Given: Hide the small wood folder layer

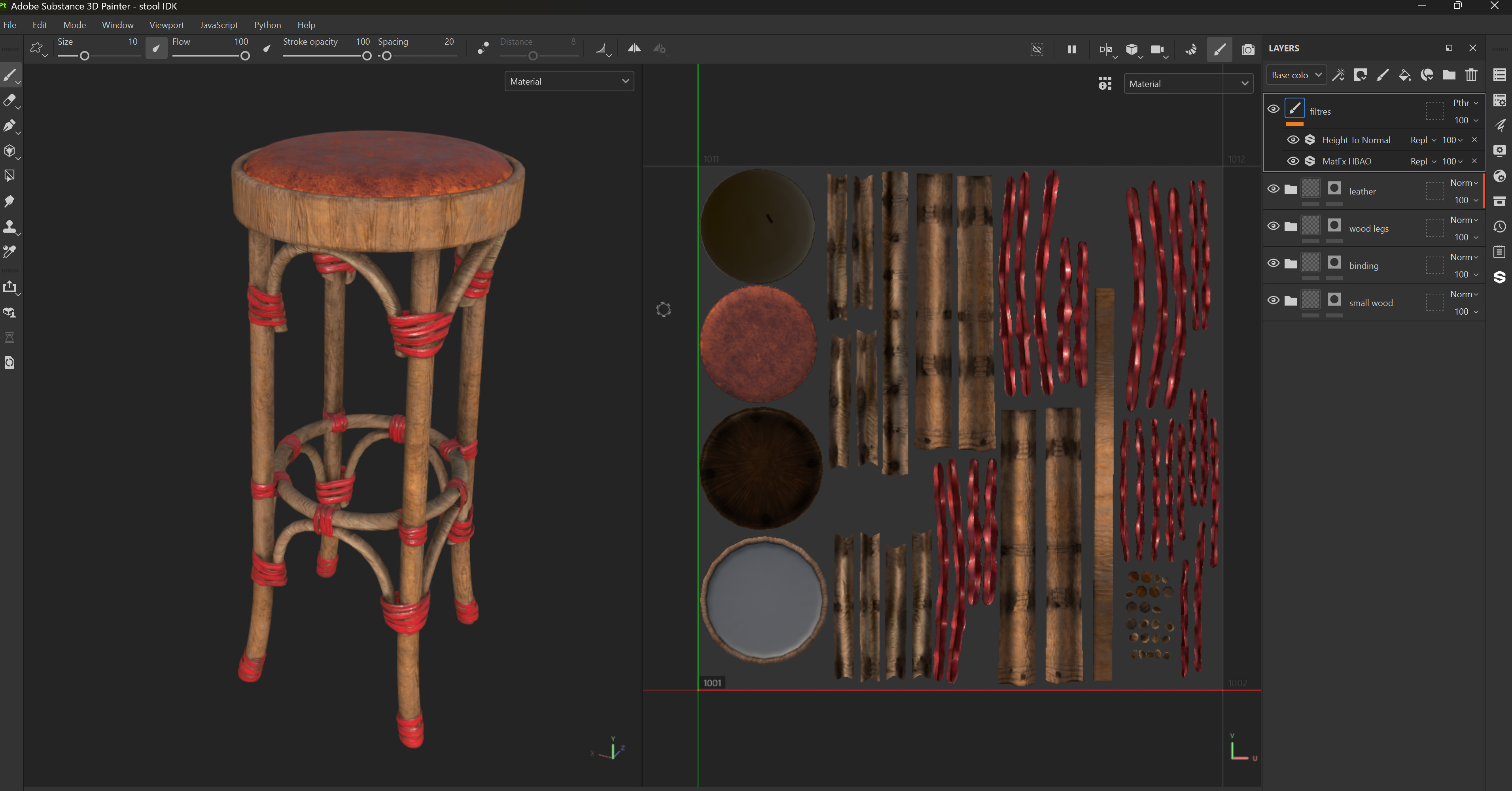Looking at the screenshot, I should point(1273,300).
